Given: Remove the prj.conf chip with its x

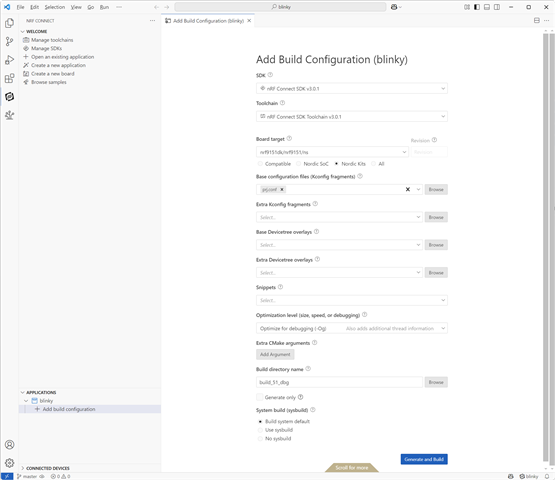Looking at the screenshot, I should point(282,189).
